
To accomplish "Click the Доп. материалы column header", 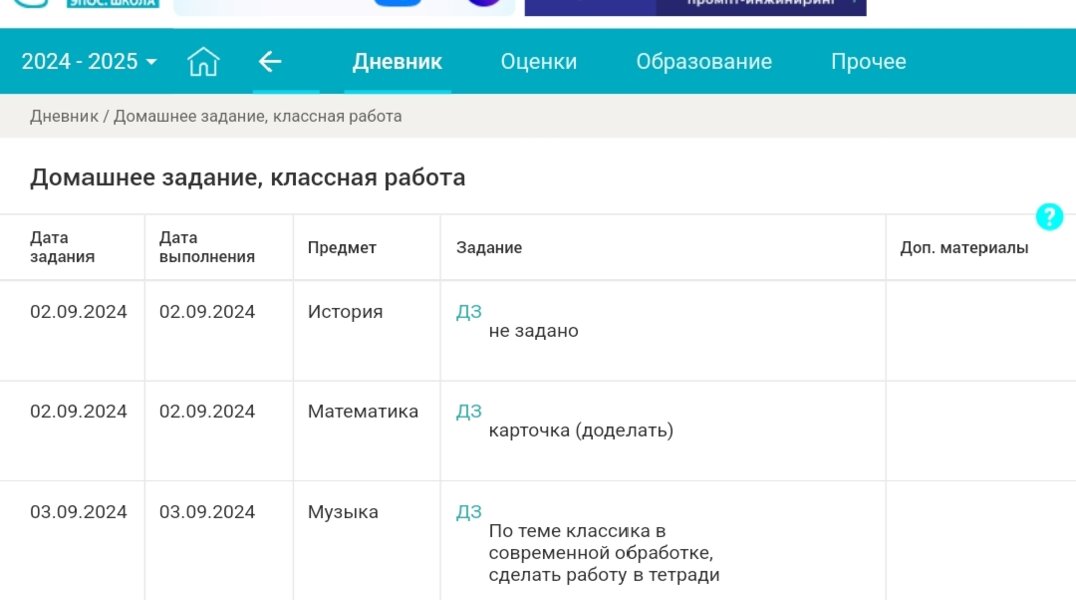I will 962,247.
